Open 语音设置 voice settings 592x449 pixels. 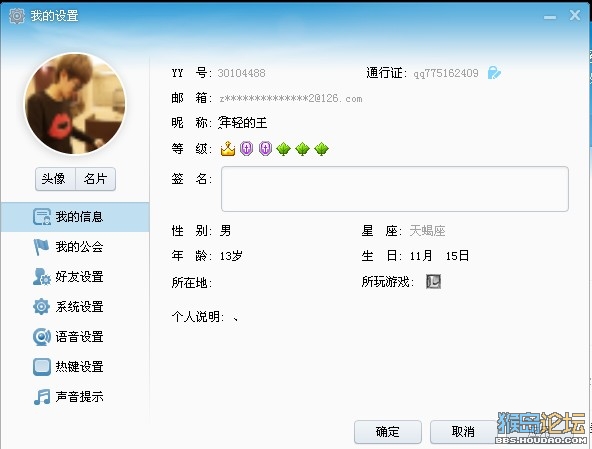(x=75, y=337)
